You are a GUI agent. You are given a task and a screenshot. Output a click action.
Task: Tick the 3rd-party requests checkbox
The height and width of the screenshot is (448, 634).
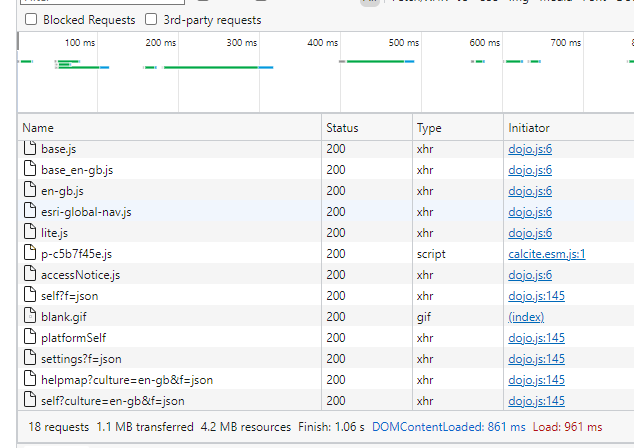pos(151,19)
